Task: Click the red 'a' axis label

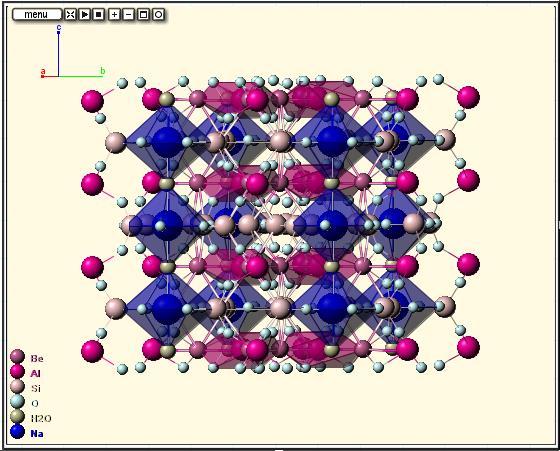Action: (x=43, y=71)
